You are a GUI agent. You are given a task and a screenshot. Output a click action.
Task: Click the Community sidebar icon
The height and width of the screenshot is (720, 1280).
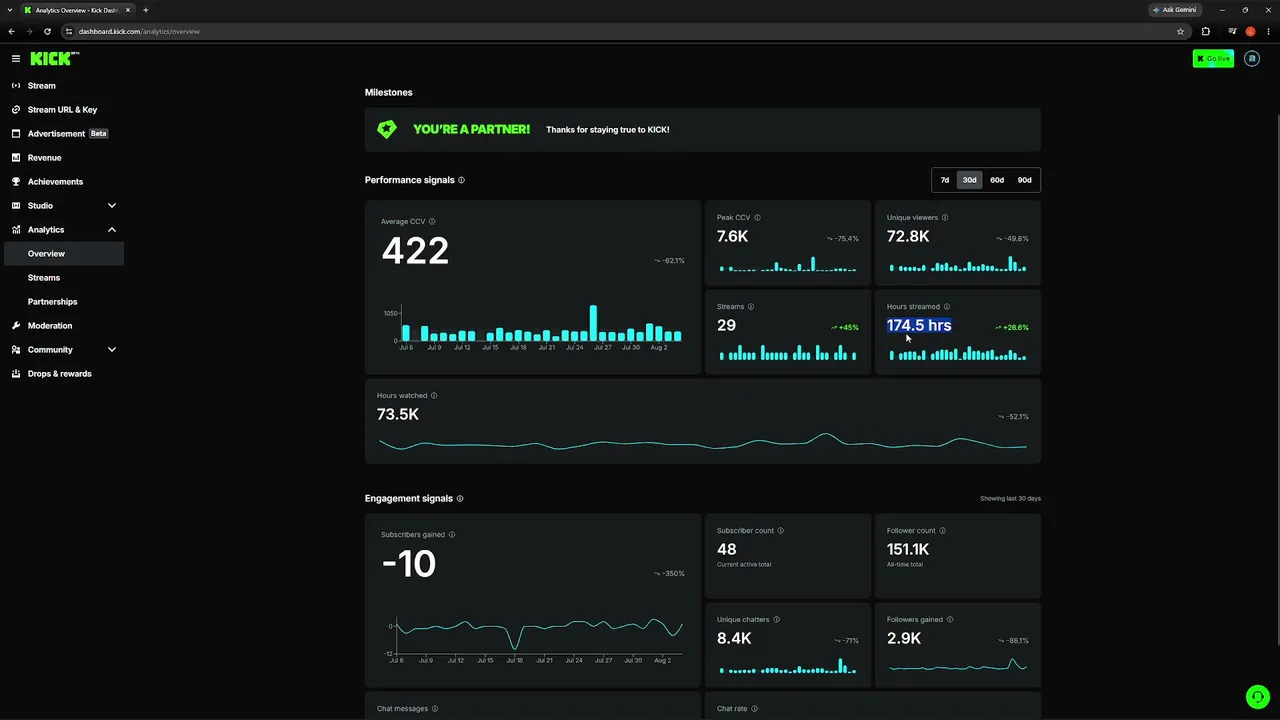pos(16,350)
